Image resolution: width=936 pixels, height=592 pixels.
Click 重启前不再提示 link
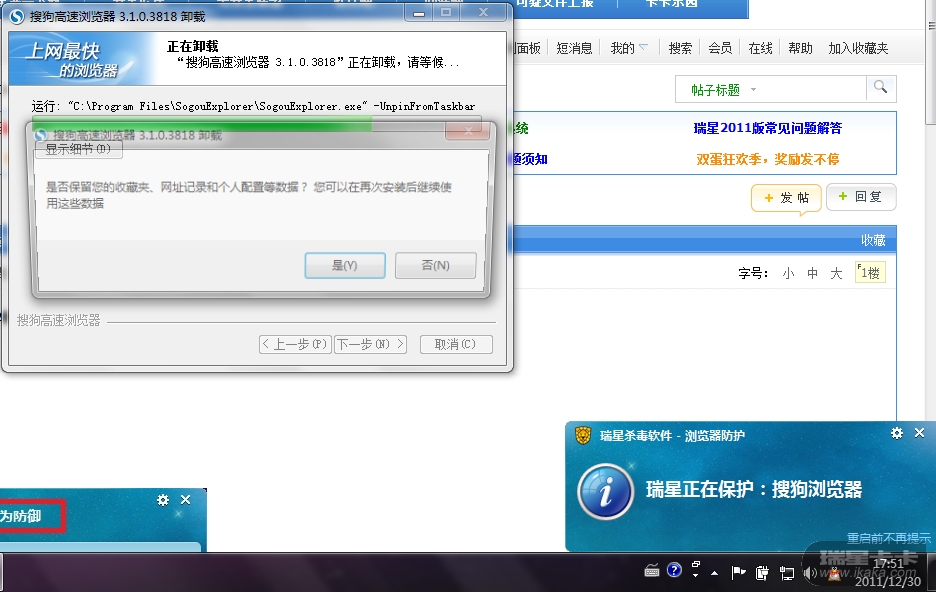click(888, 538)
